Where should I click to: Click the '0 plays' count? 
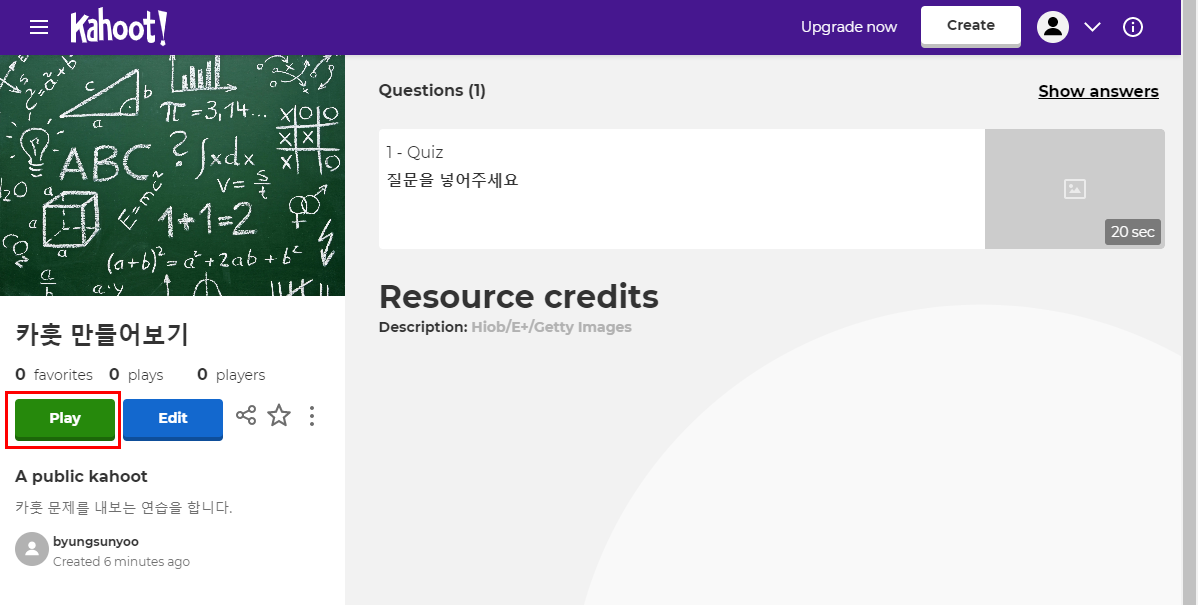click(x=136, y=374)
